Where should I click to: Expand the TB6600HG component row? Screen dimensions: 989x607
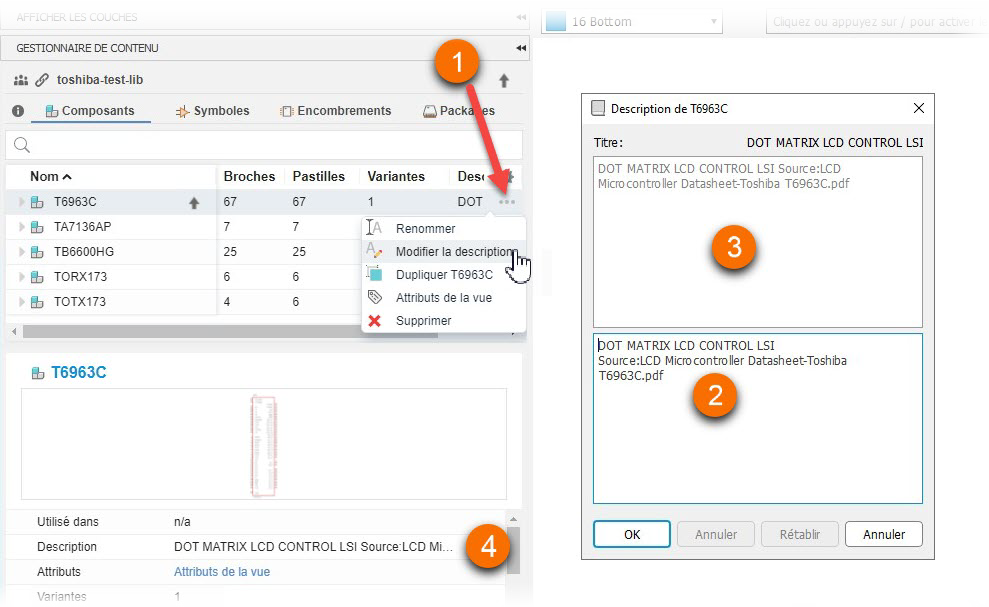(x=21, y=252)
